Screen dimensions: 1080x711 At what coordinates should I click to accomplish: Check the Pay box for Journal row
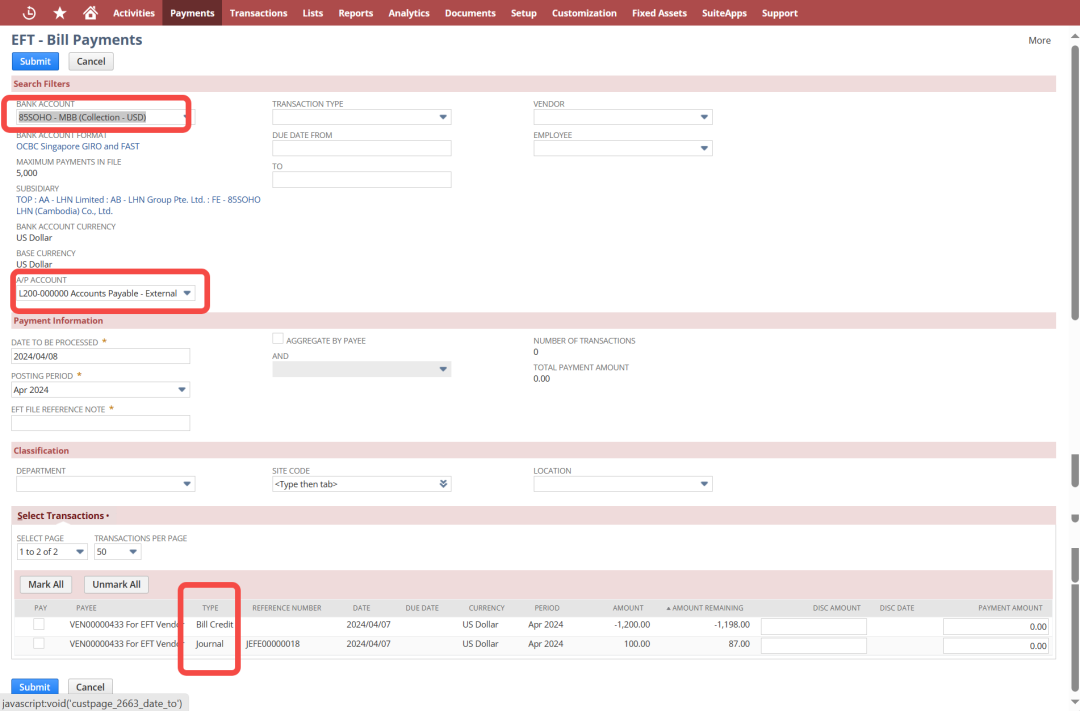(39, 643)
